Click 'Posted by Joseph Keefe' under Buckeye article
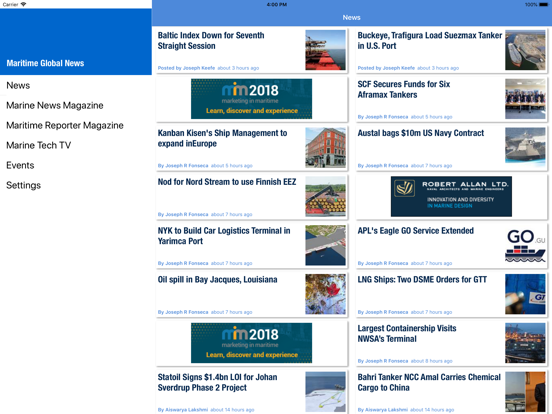The image size is (552, 414). click(386, 68)
